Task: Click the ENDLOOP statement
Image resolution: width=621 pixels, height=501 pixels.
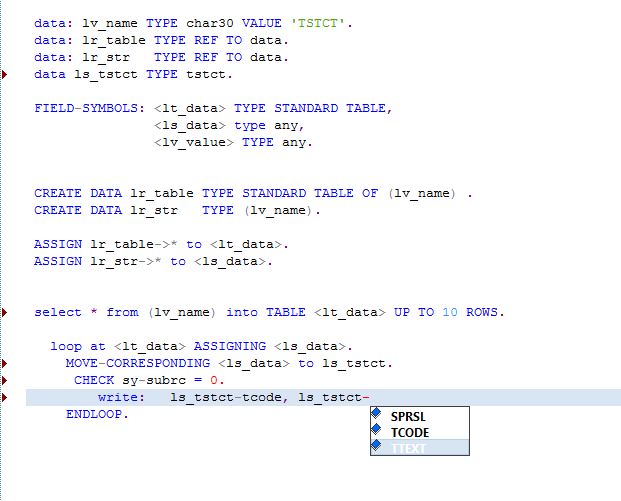Action: [x=97, y=414]
